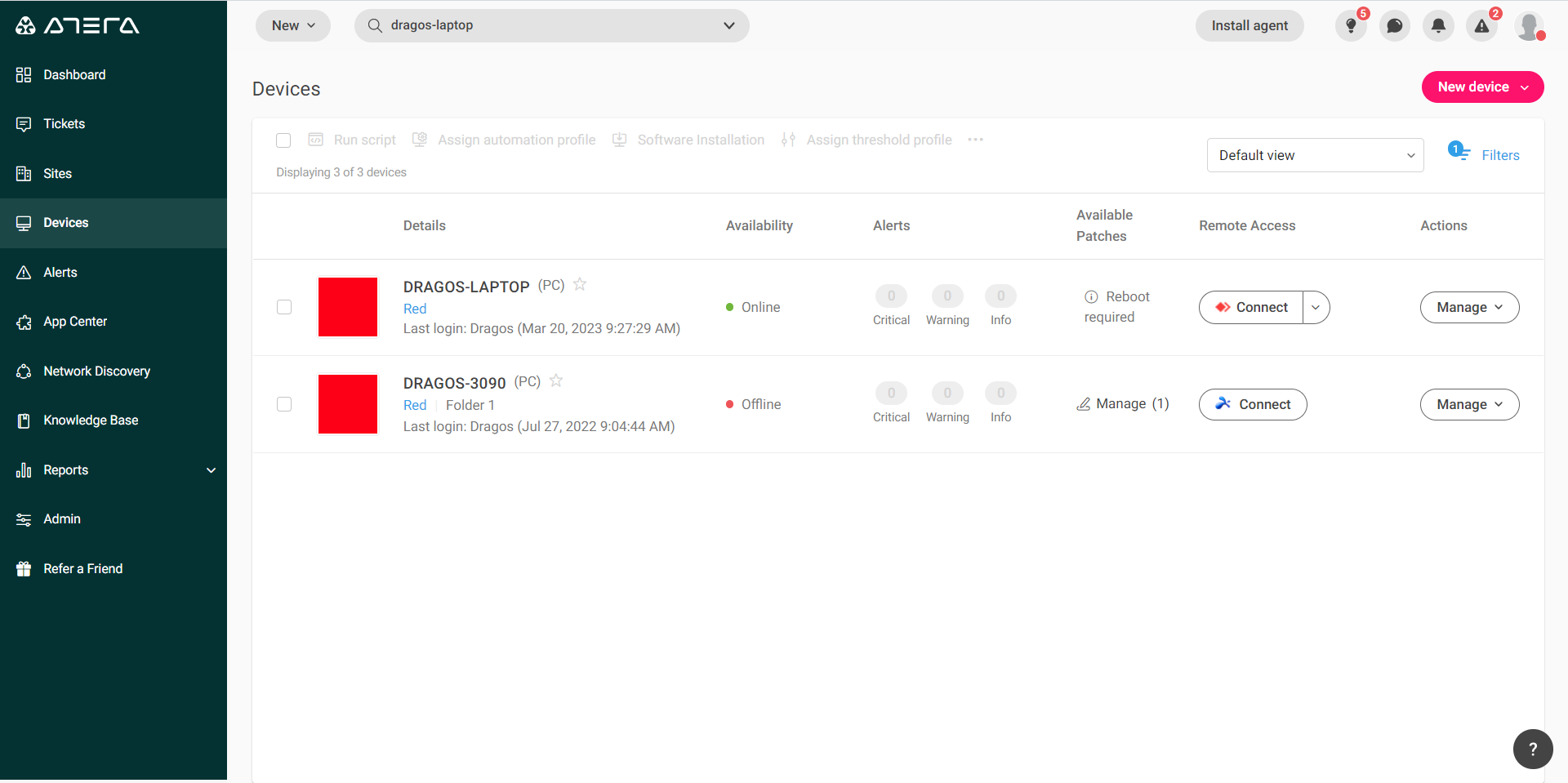
Task: Open the notifications bell
Action: (1438, 25)
